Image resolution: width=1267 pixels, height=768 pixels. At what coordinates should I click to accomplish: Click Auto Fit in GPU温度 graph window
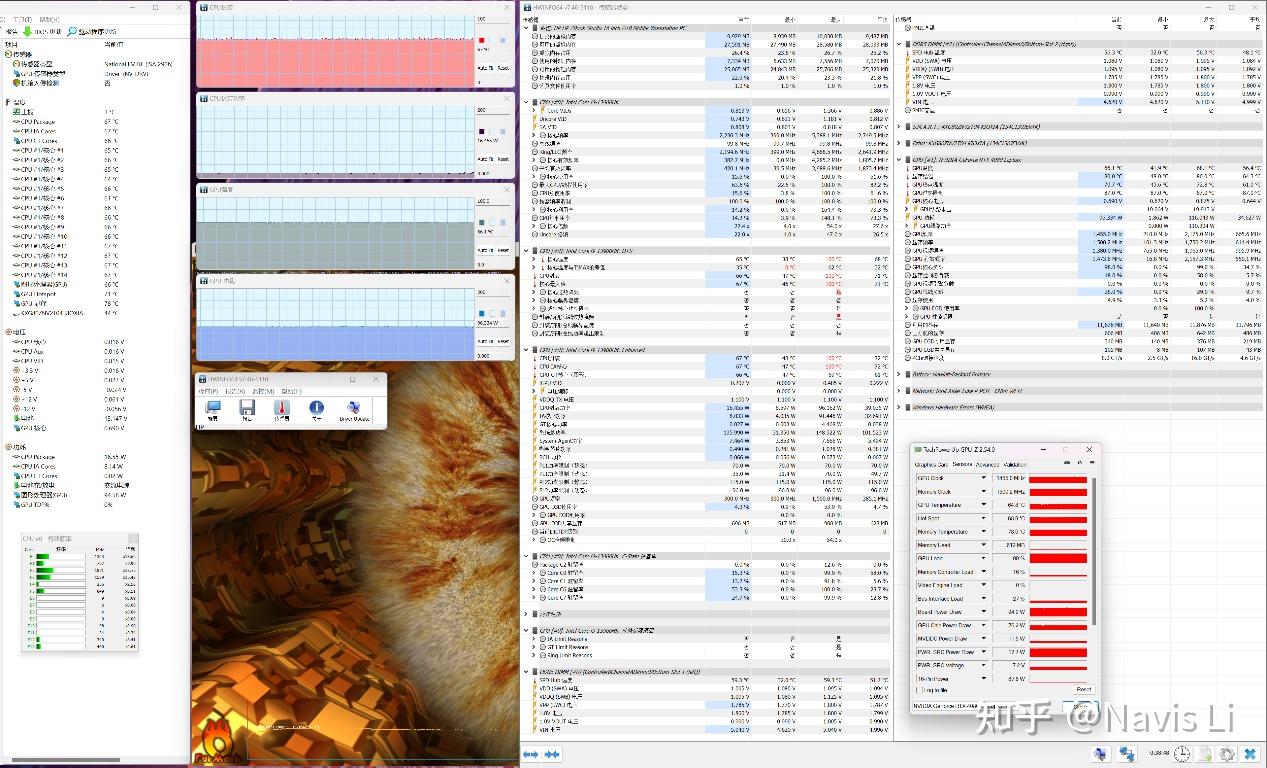pos(485,250)
